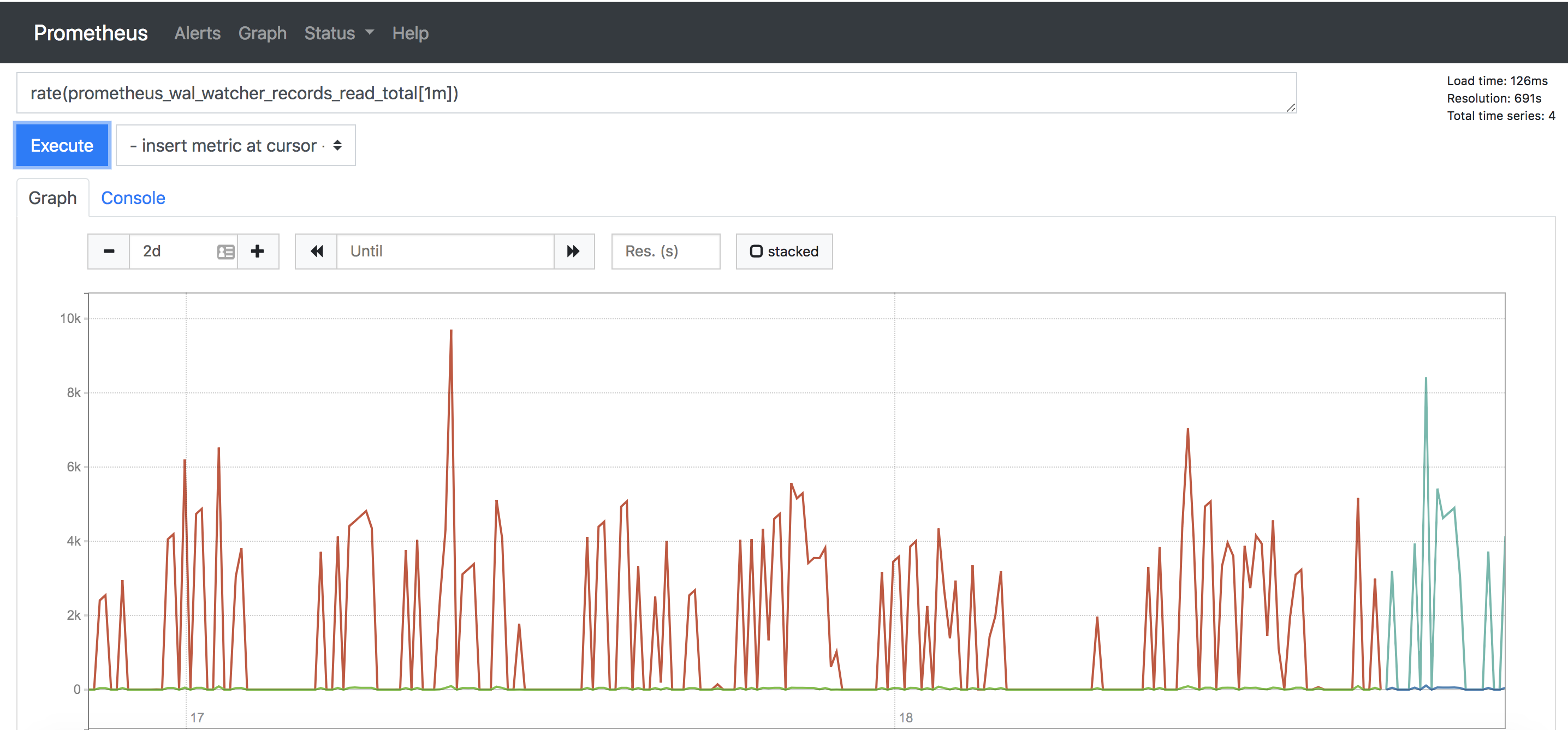Click the Prometheus brand link
Image resolution: width=1568 pixels, height=730 pixels.
point(91,33)
